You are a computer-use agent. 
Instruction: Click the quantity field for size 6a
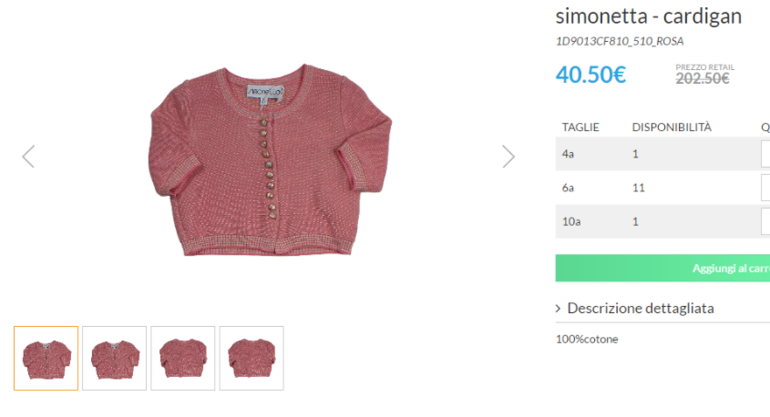765,188
